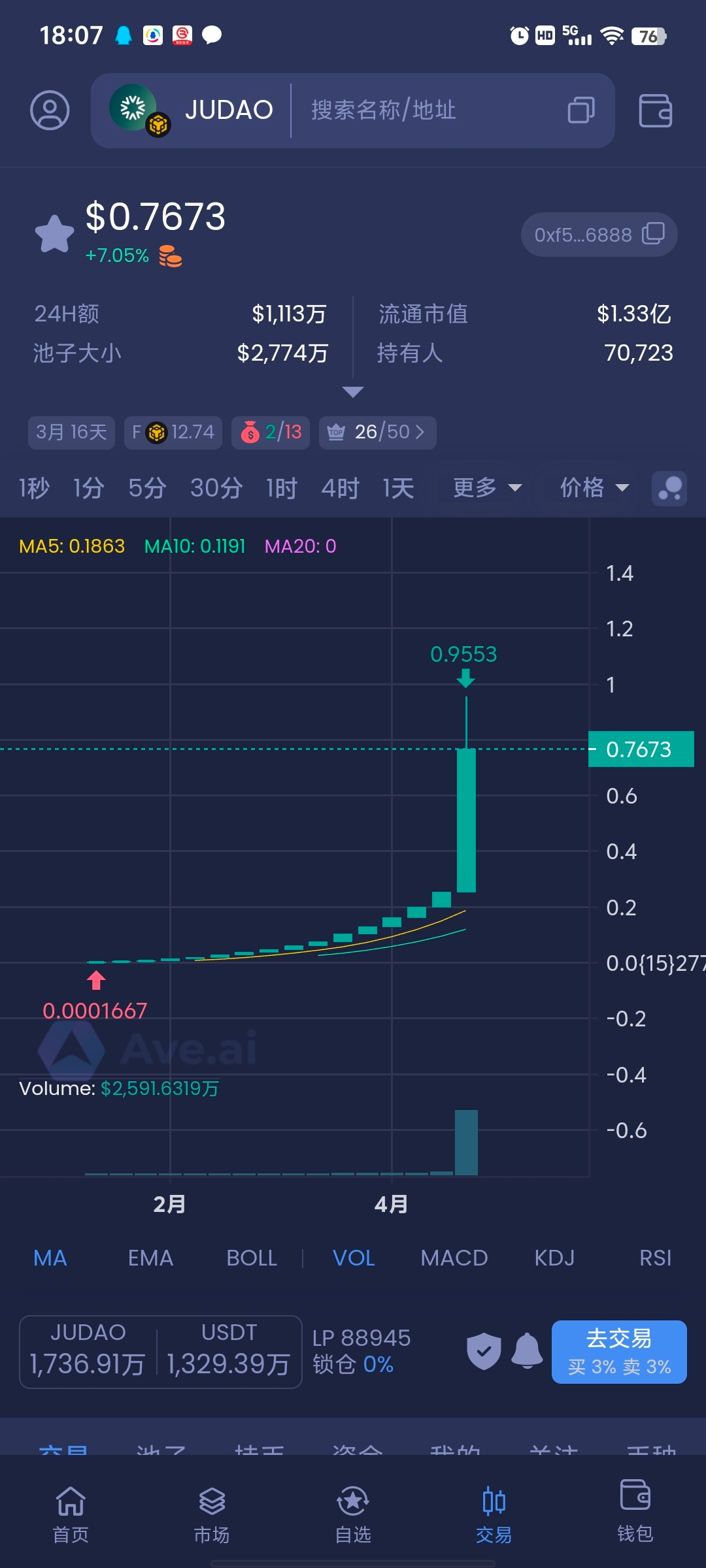Tap the MA5: 0.1863 legend
This screenshot has height=1568, width=706.
pyautogui.click(x=72, y=546)
